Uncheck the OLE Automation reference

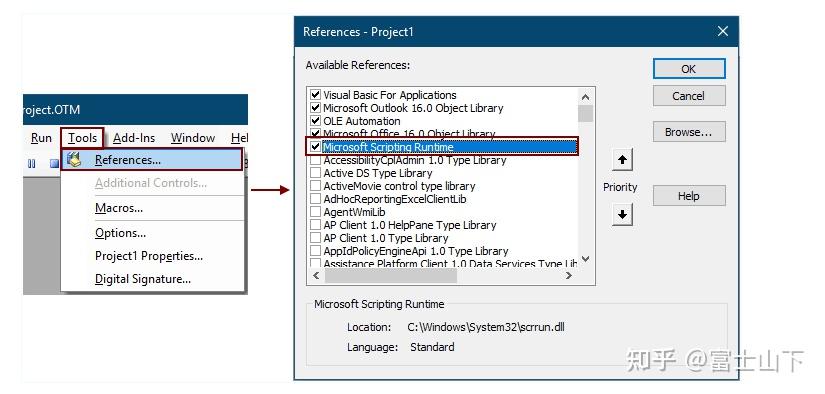pos(315,120)
